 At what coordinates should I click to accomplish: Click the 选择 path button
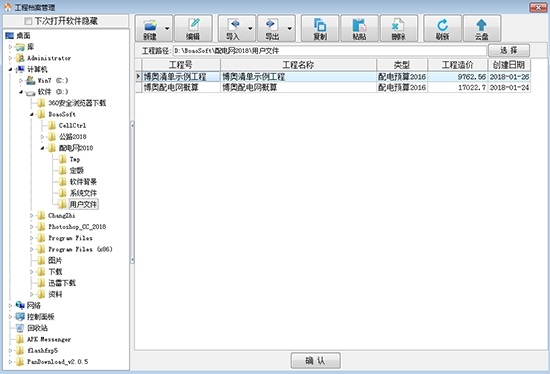tap(509, 51)
